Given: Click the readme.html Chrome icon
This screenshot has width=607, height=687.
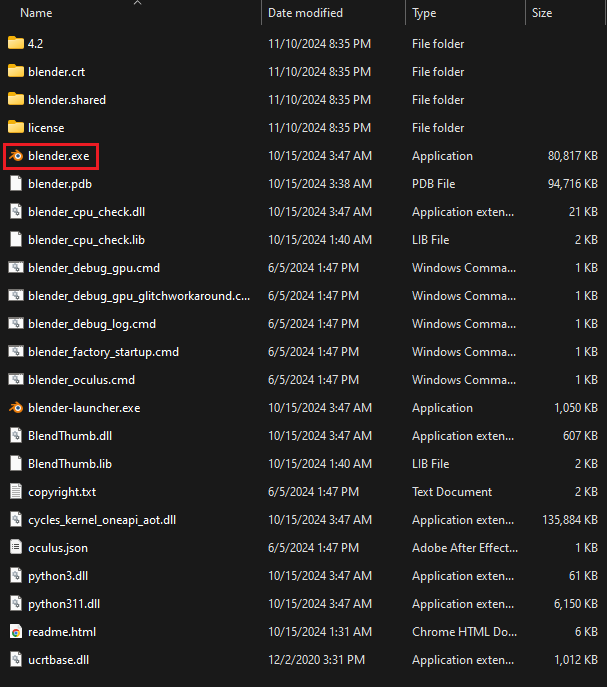Looking at the screenshot, I should click(16, 632).
